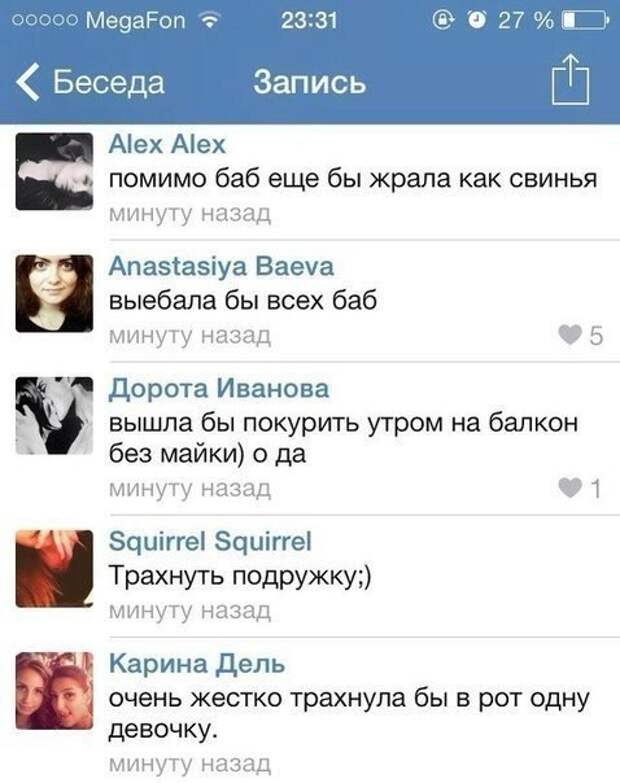Open the Alex Alex name link

(x=167, y=144)
